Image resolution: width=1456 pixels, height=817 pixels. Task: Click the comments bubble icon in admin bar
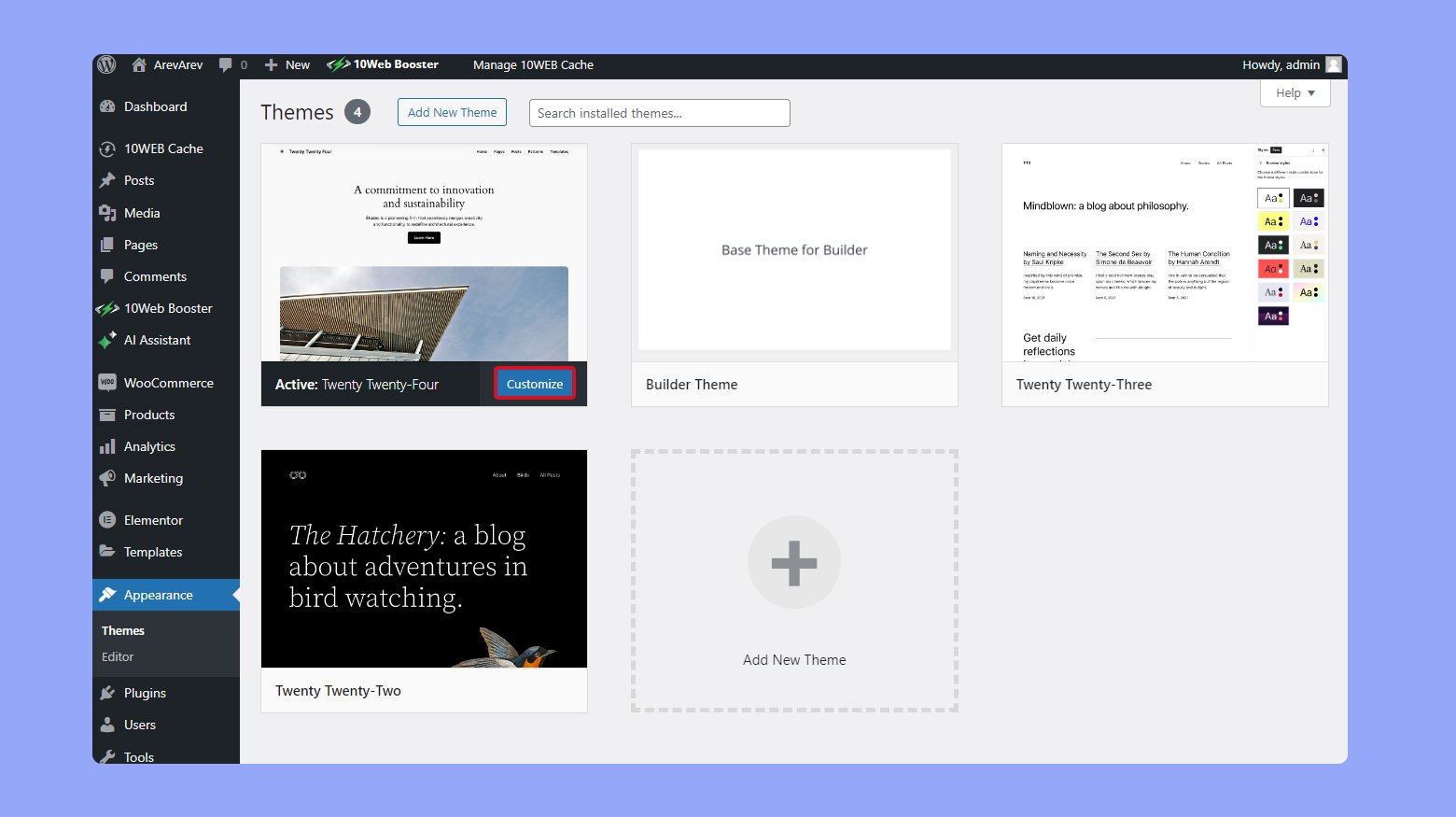[226, 64]
